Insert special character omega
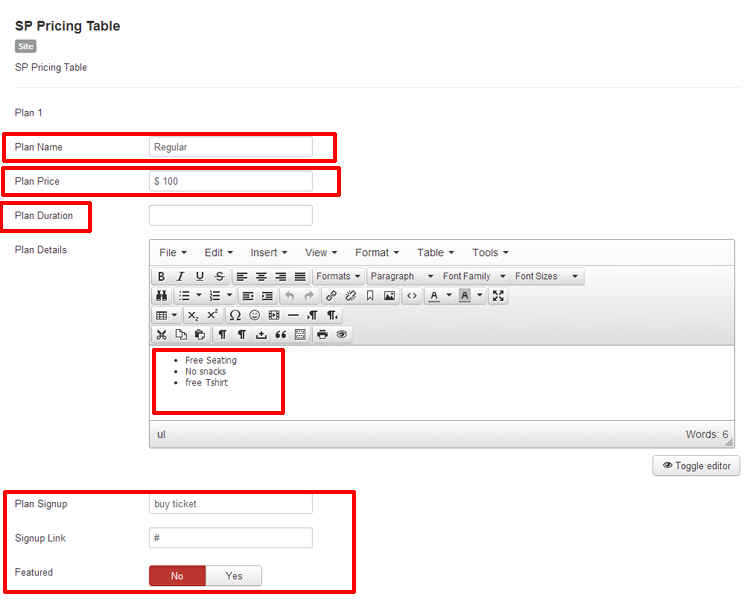 pyautogui.click(x=235, y=316)
